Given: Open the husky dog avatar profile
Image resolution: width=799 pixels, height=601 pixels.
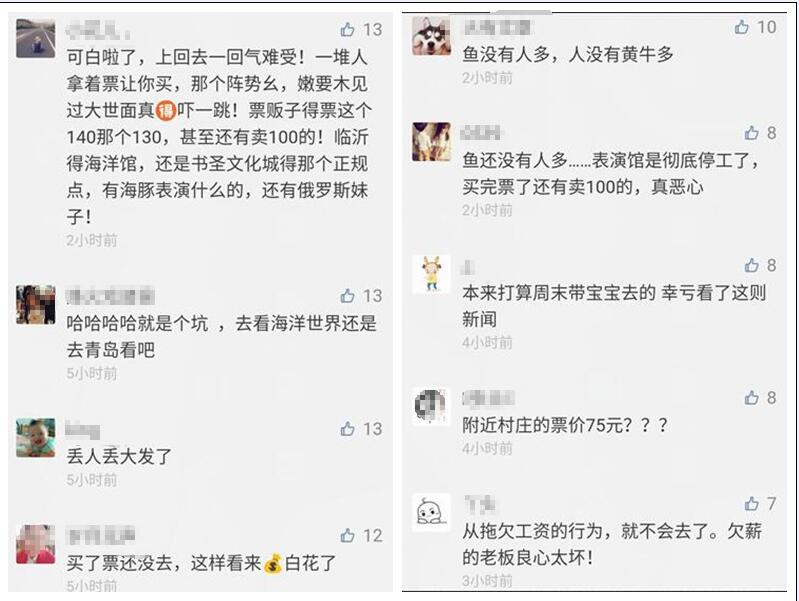Looking at the screenshot, I should coord(431,36).
